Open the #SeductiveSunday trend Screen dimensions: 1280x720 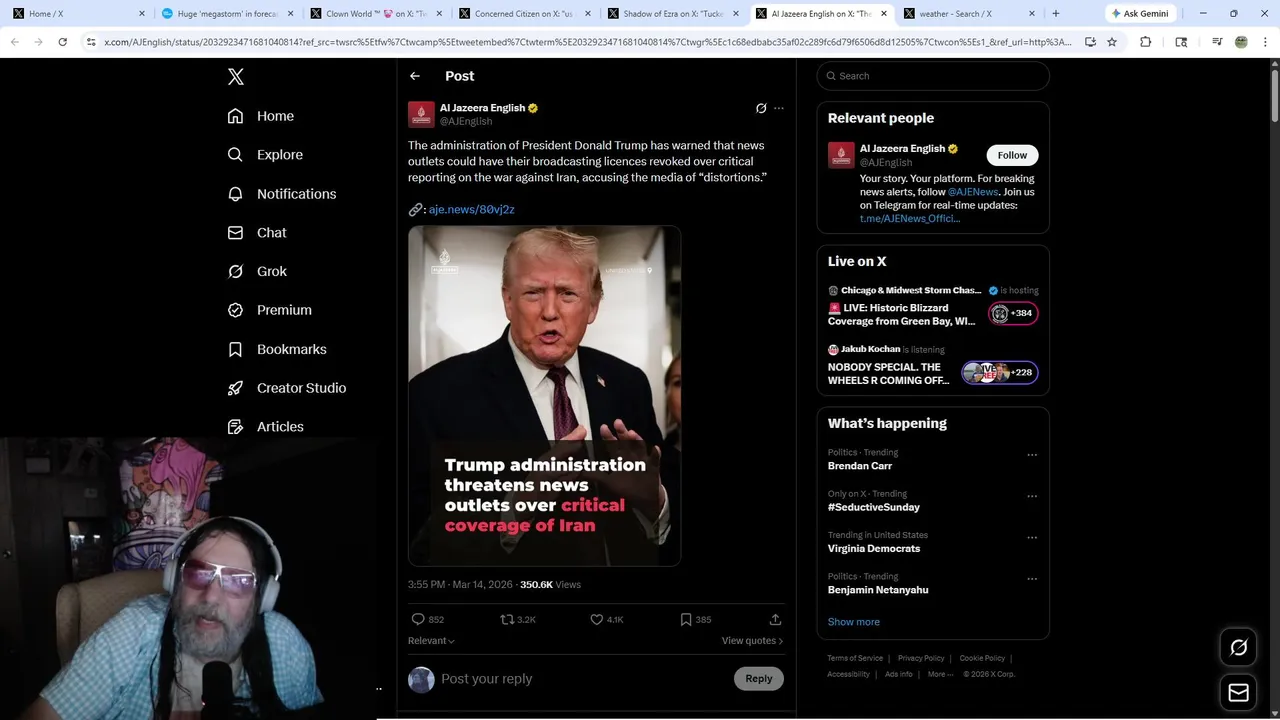point(874,507)
